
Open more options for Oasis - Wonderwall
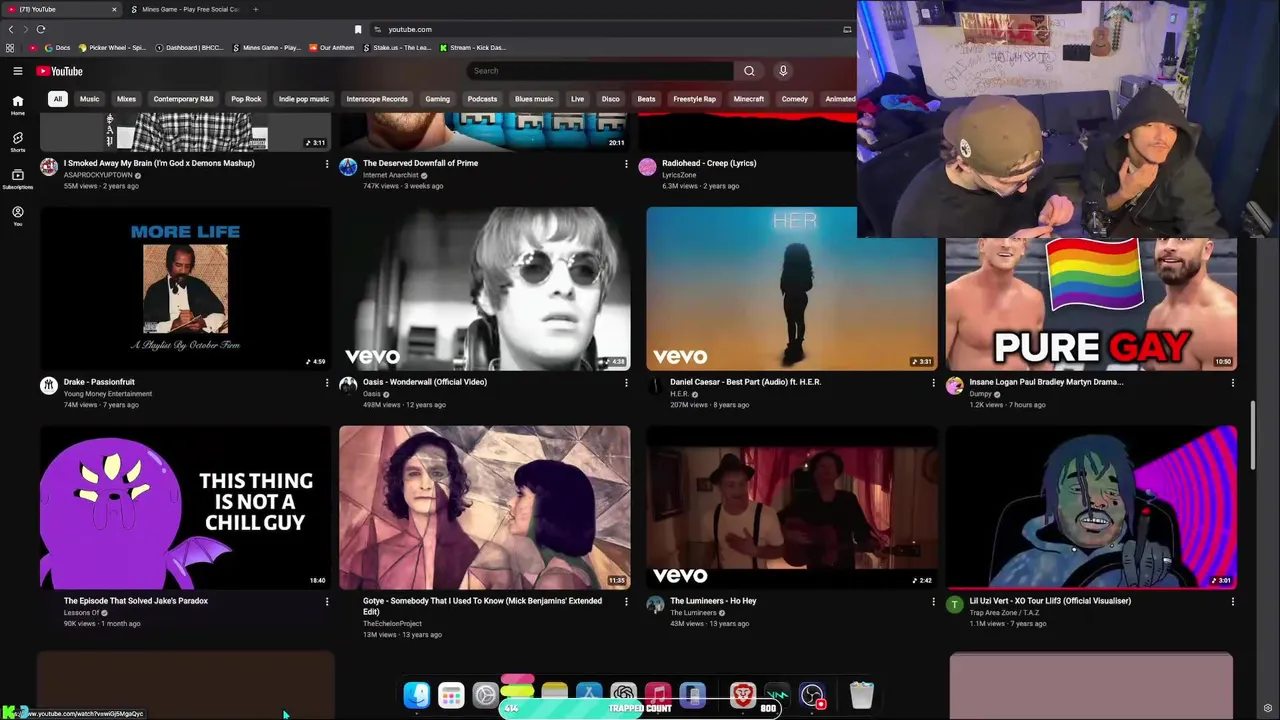pyautogui.click(x=626, y=383)
